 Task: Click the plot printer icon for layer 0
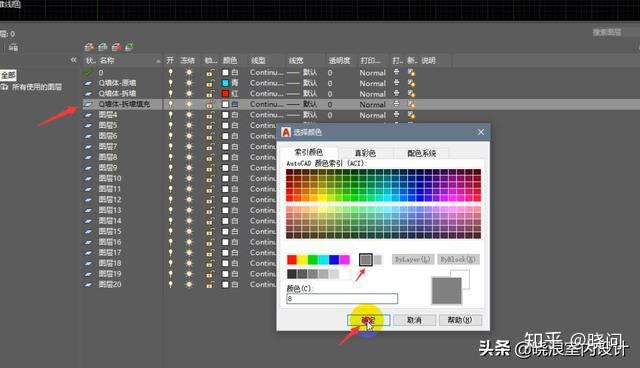[x=396, y=73]
